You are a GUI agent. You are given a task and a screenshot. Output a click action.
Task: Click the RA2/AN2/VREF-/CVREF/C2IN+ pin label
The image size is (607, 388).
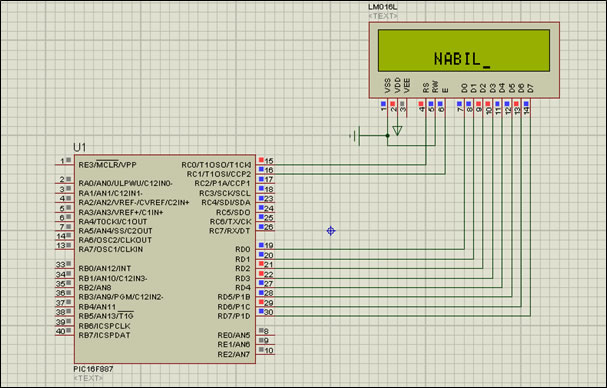pos(134,203)
